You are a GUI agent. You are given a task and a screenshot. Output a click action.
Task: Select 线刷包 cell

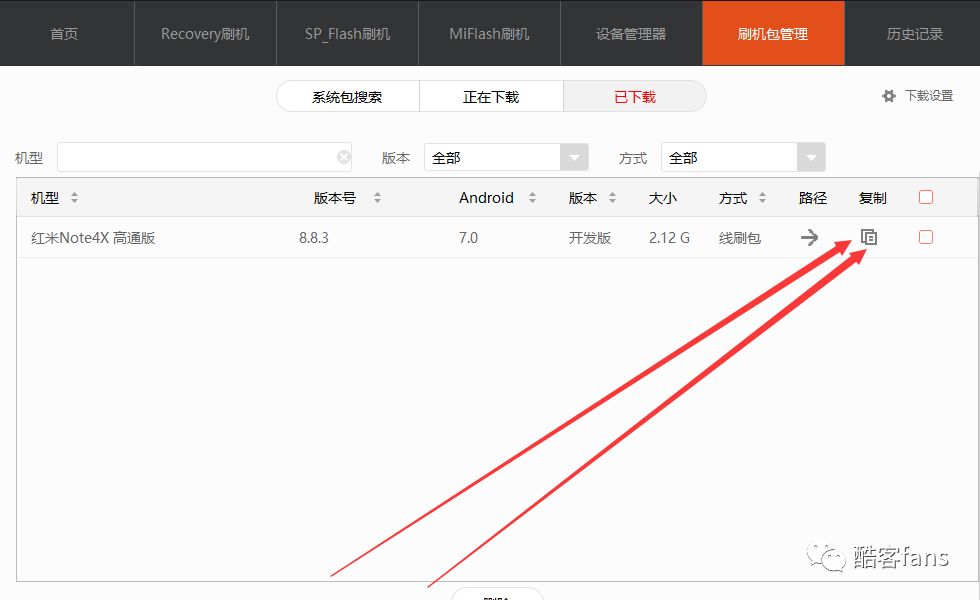coord(739,238)
